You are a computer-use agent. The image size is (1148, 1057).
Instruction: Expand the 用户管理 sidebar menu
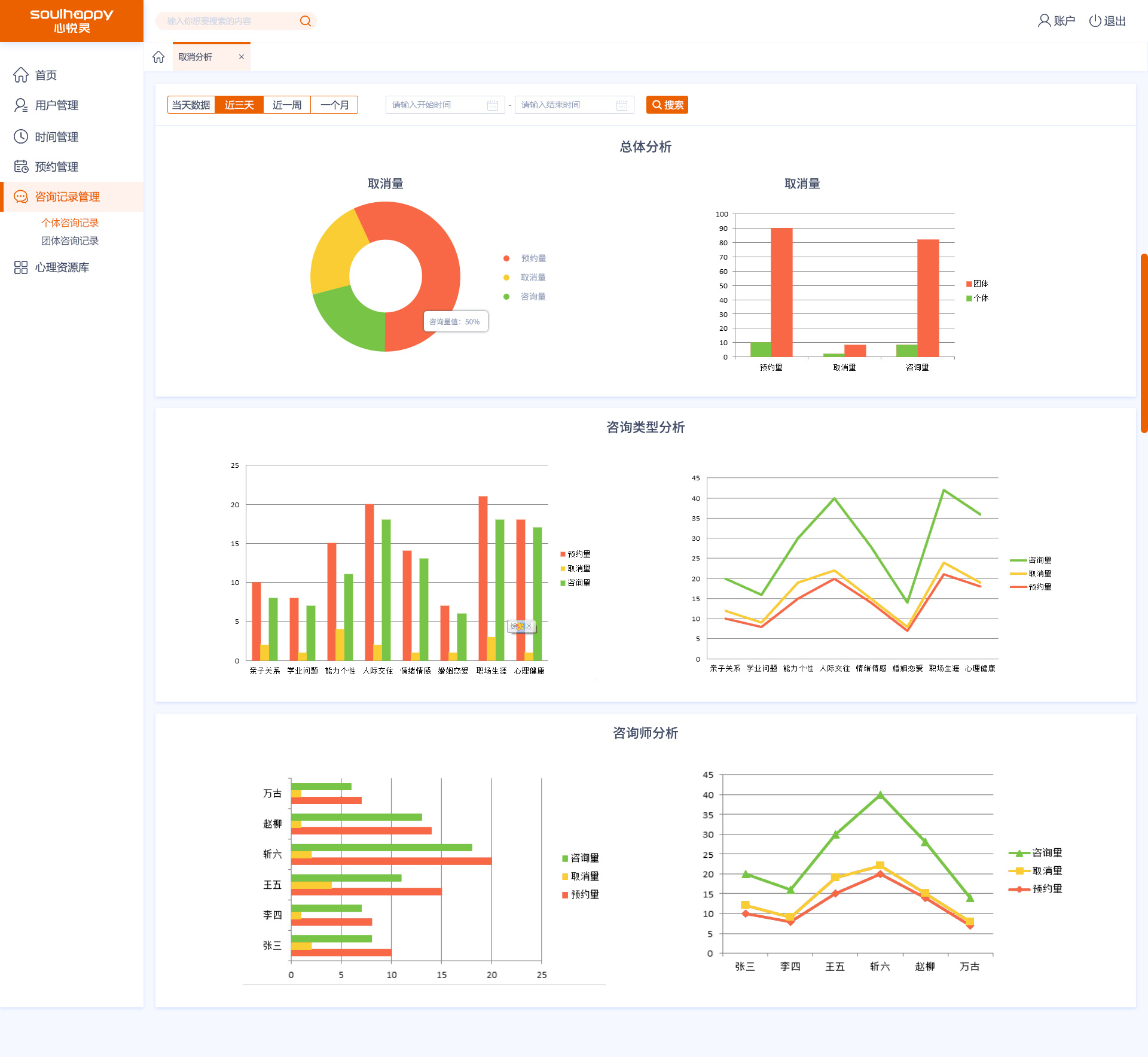pos(56,105)
